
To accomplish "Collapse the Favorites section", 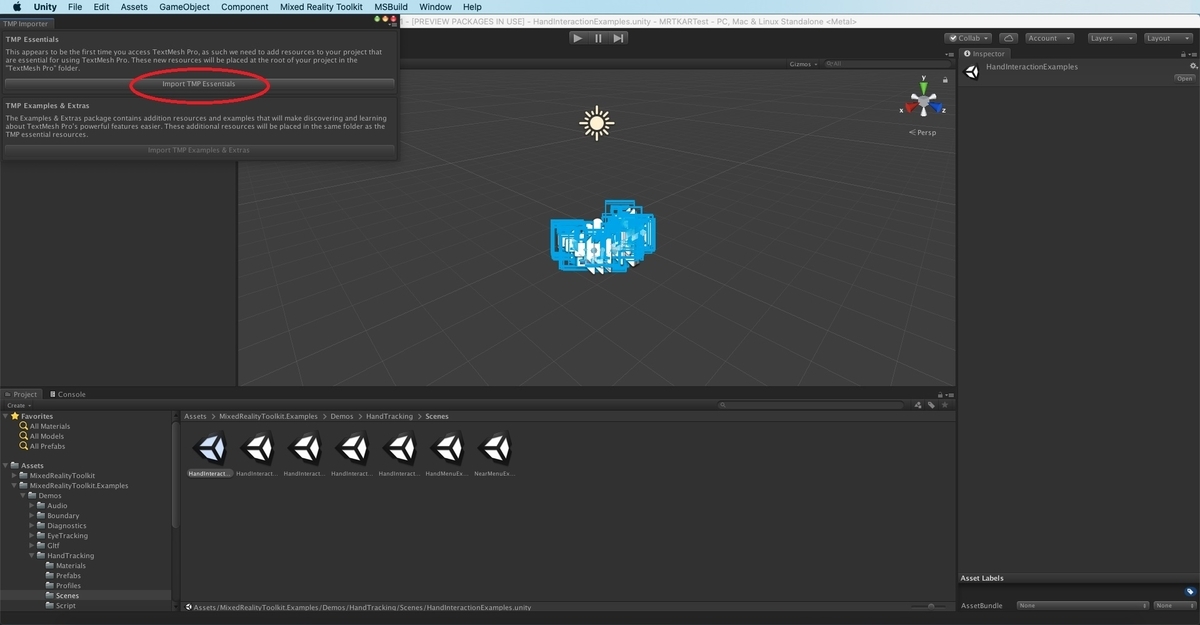I will click(6, 416).
